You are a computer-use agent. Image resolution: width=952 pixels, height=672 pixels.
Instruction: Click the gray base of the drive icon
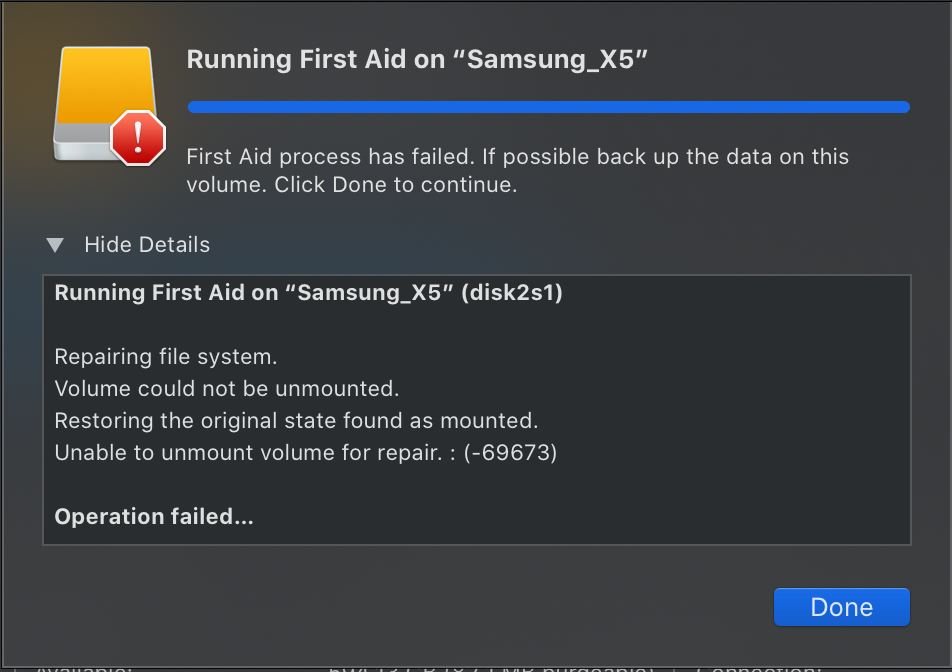point(81,143)
